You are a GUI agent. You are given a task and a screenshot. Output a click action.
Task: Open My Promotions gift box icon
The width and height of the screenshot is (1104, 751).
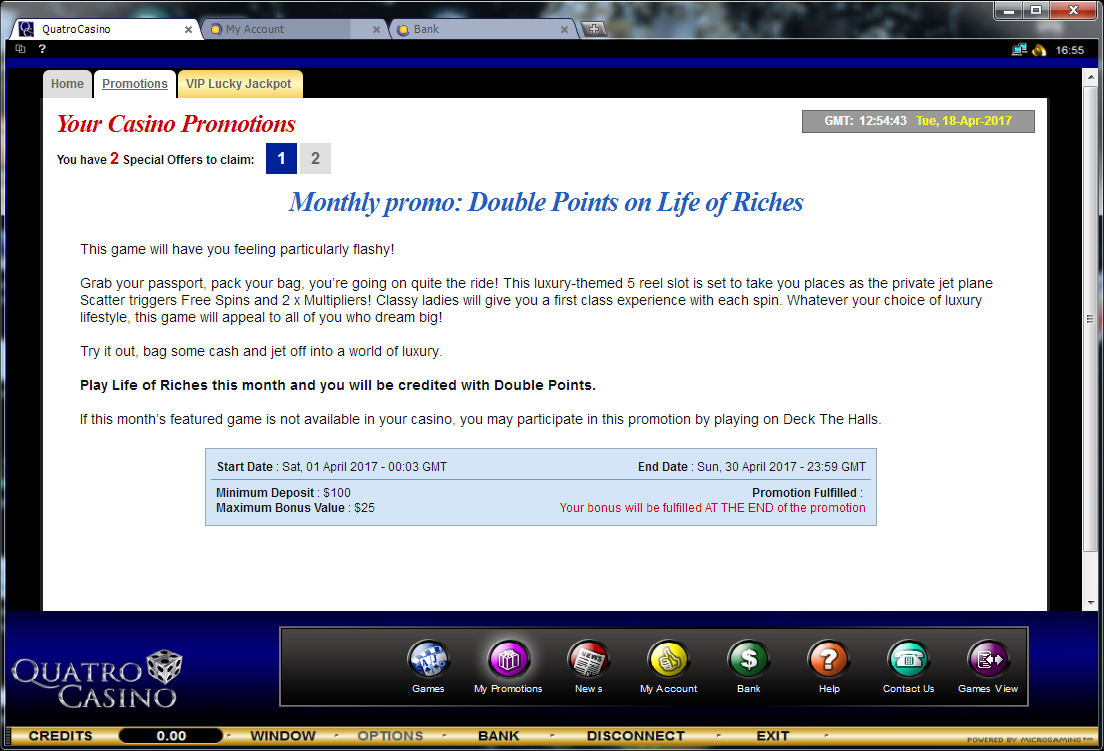[508, 660]
